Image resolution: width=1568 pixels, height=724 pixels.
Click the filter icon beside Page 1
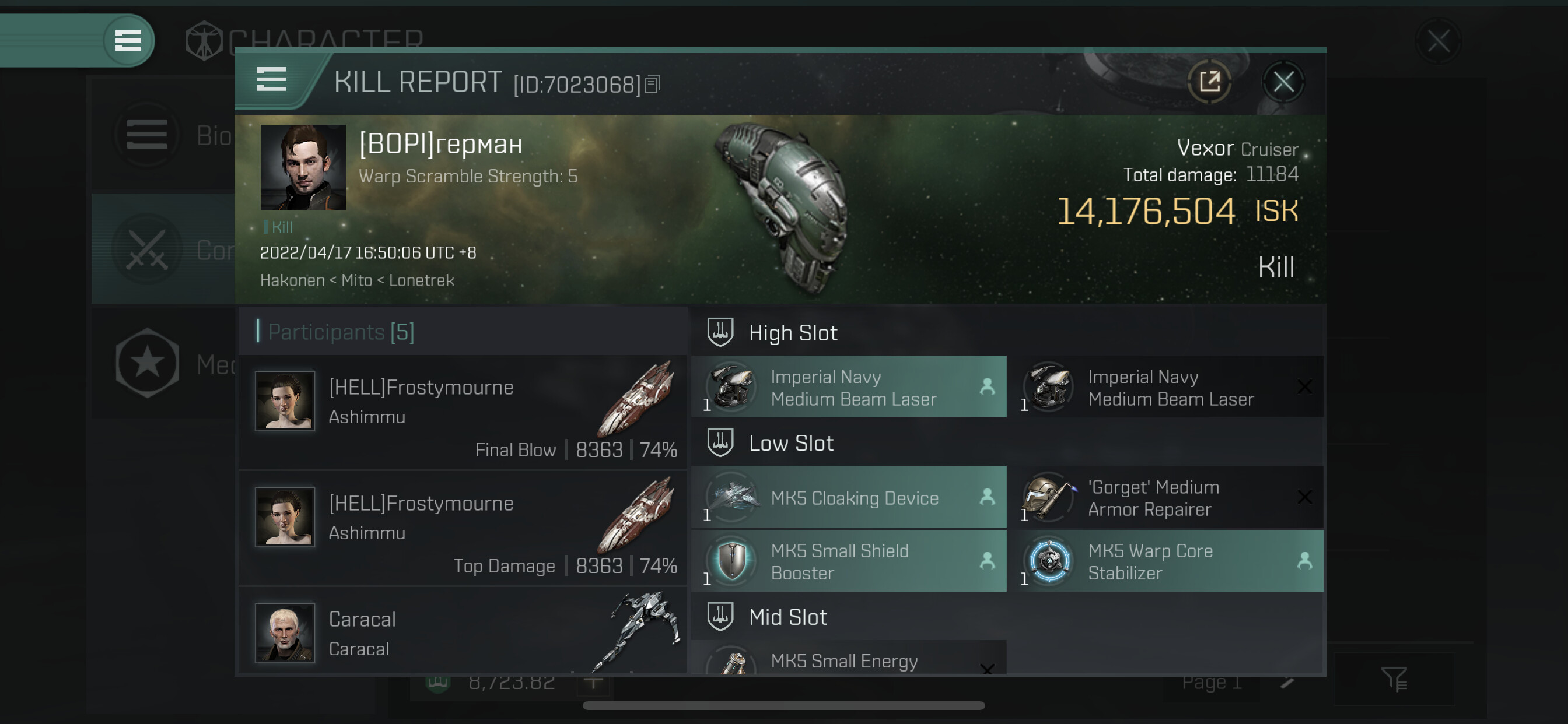(x=1394, y=680)
